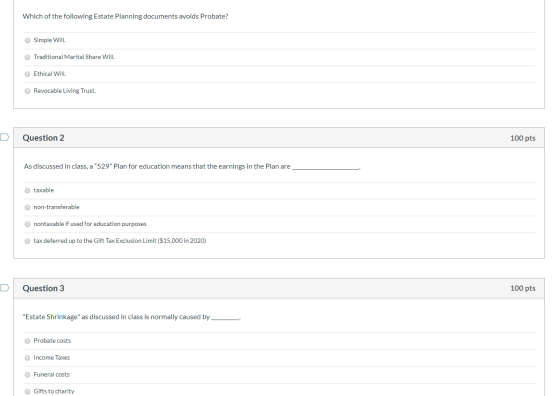Click the 529 Plan question text
The width and height of the screenshot is (560, 396).
pyautogui.click(x=192, y=166)
